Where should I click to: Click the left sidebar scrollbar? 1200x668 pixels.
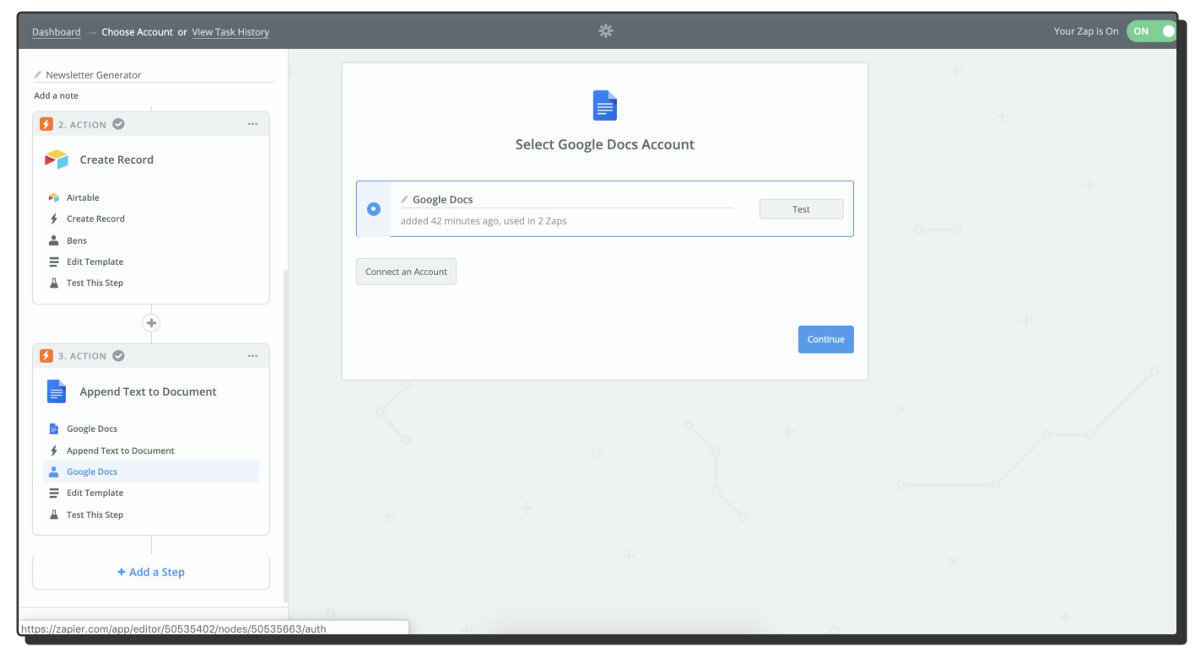point(286,435)
